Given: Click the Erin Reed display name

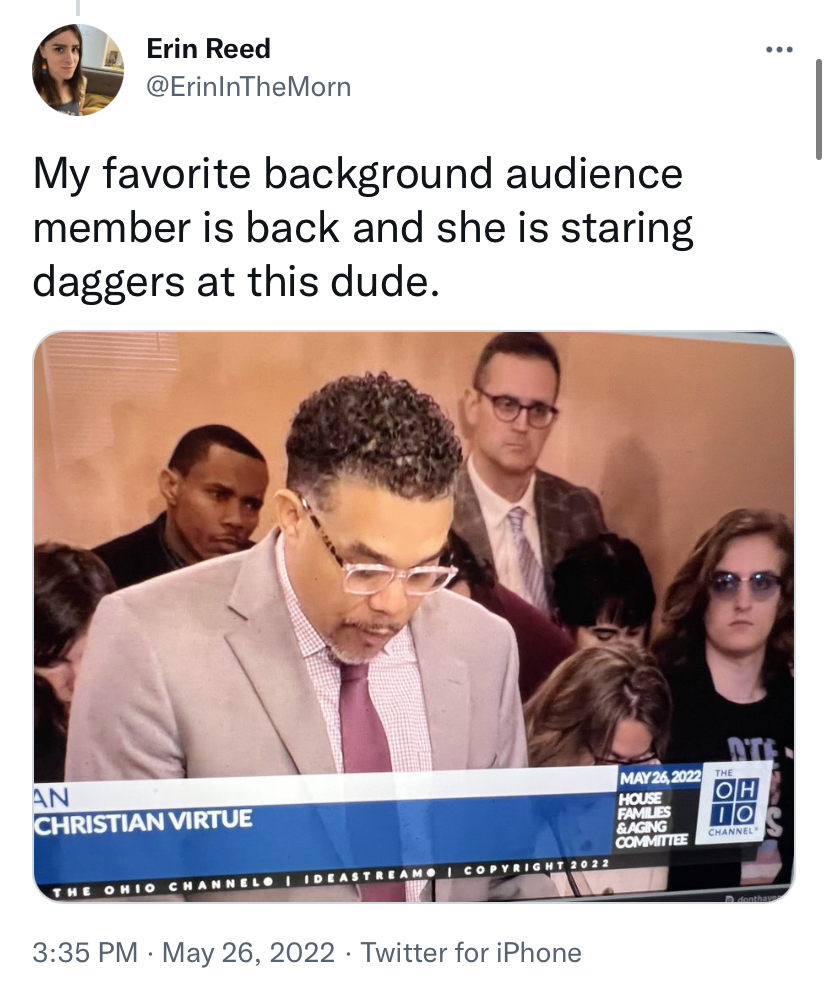Looking at the screenshot, I should [x=208, y=49].
